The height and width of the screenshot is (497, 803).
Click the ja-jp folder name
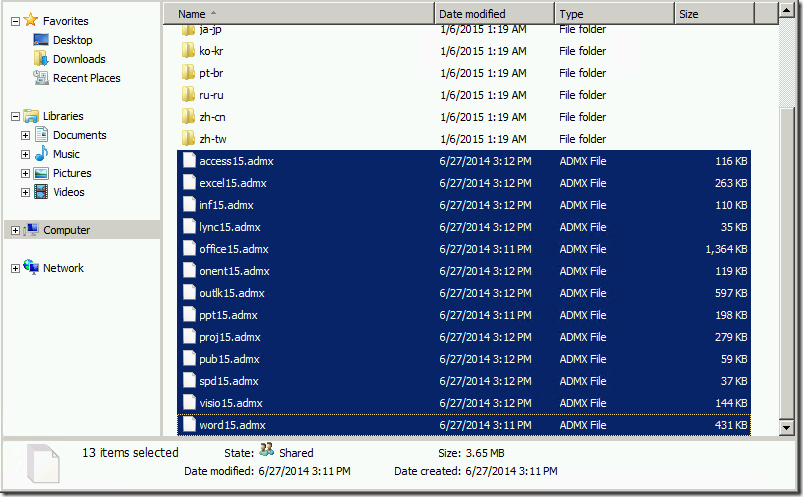click(210, 29)
